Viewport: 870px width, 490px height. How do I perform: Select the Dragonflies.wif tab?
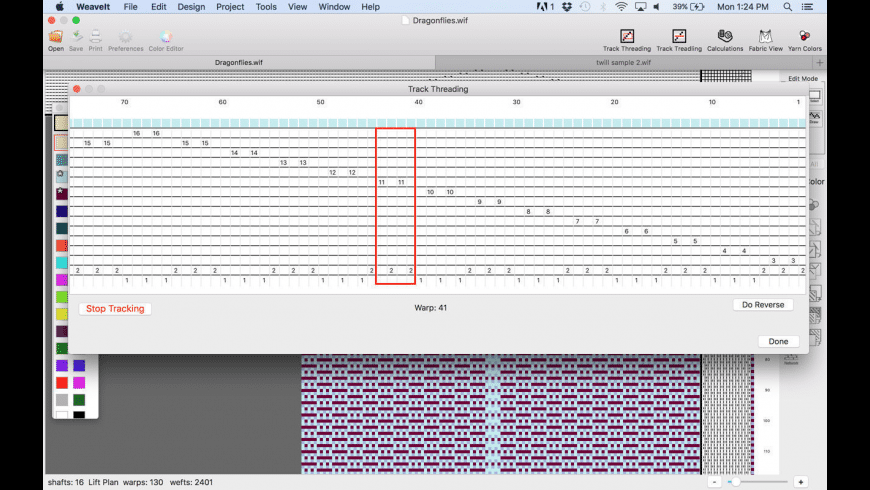click(x=240, y=62)
